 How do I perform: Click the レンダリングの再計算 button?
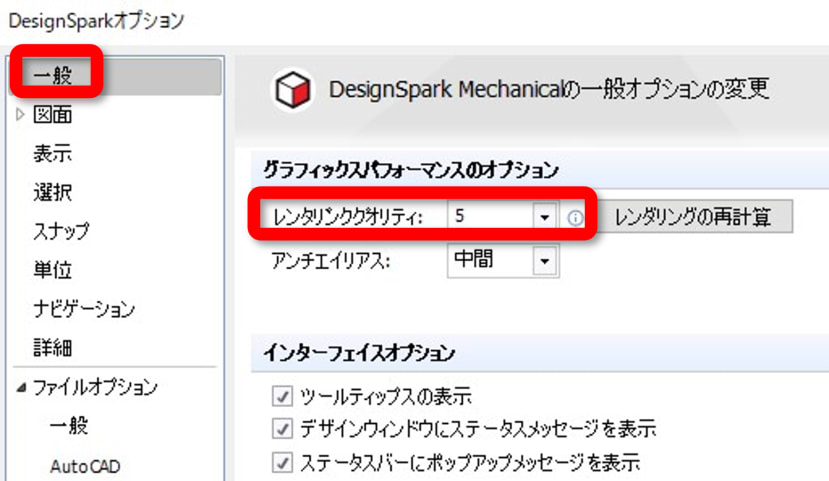pos(694,217)
